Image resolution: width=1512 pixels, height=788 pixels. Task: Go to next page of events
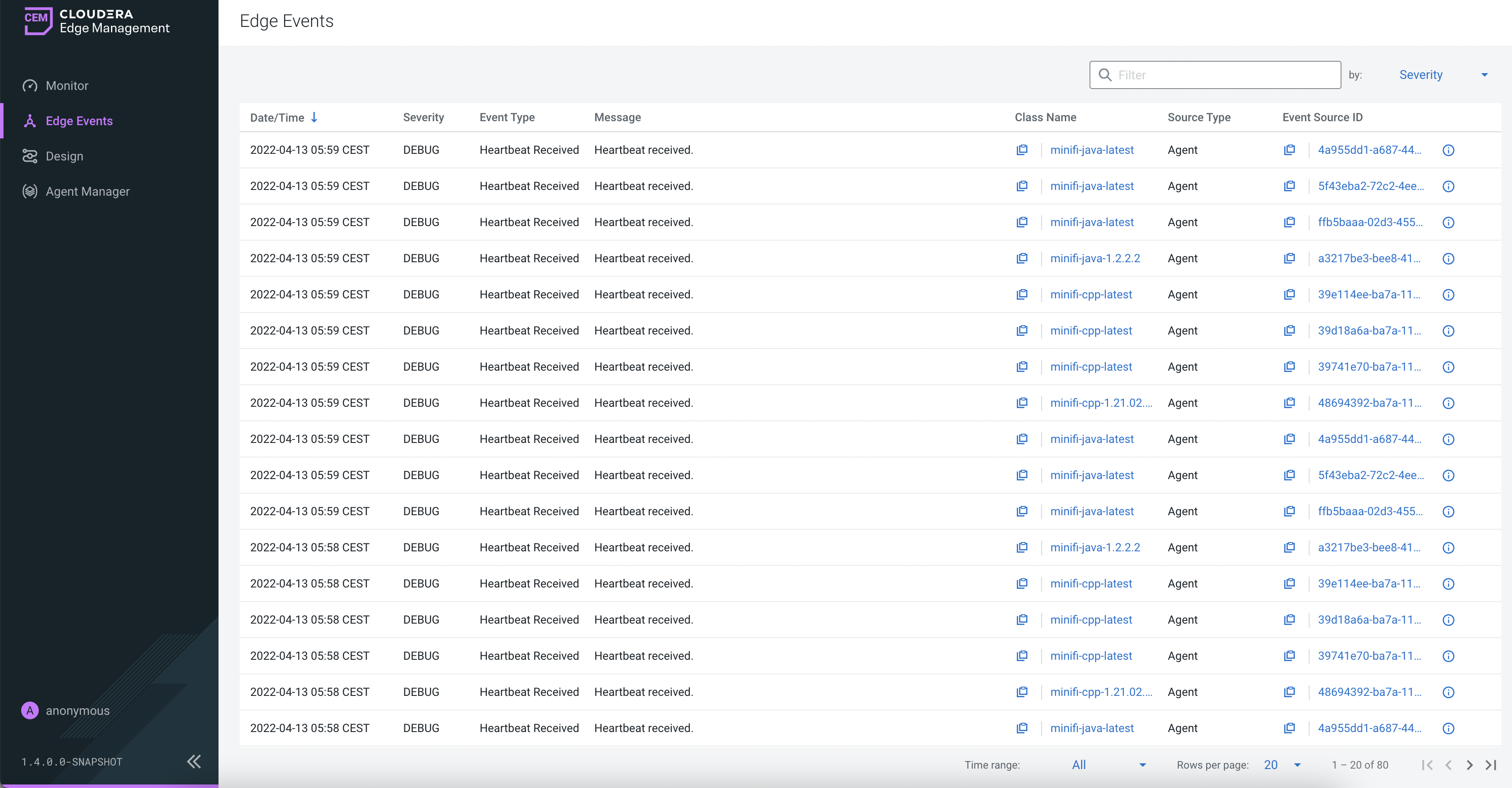pos(1469,765)
